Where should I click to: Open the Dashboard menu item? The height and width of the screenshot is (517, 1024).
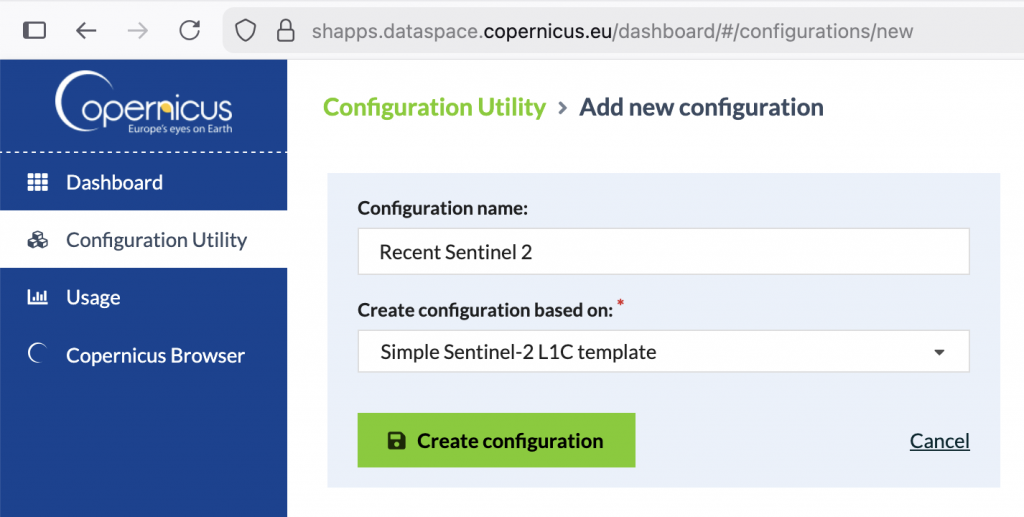point(114,183)
